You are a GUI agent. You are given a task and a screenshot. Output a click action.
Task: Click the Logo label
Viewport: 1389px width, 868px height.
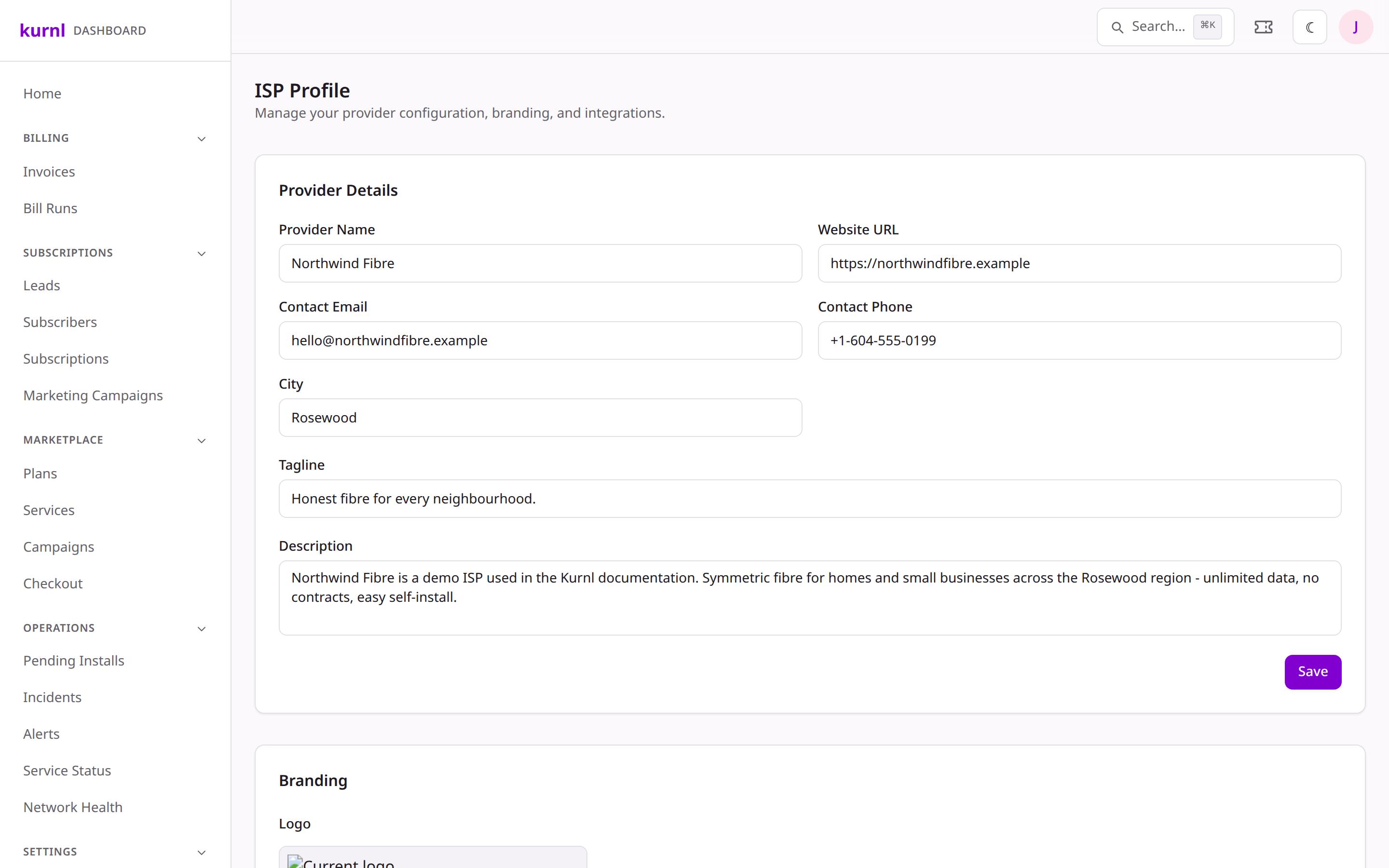pyautogui.click(x=295, y=824)
